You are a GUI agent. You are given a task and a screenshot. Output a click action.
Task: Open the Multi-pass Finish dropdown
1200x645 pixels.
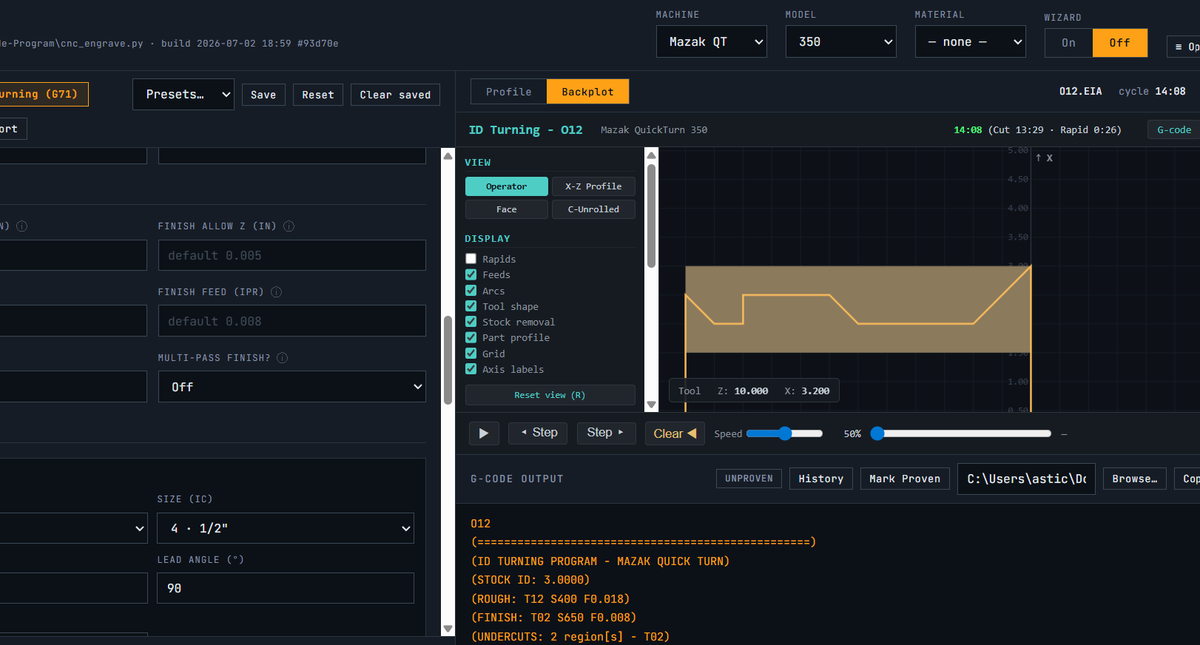[x=292, y=386]
